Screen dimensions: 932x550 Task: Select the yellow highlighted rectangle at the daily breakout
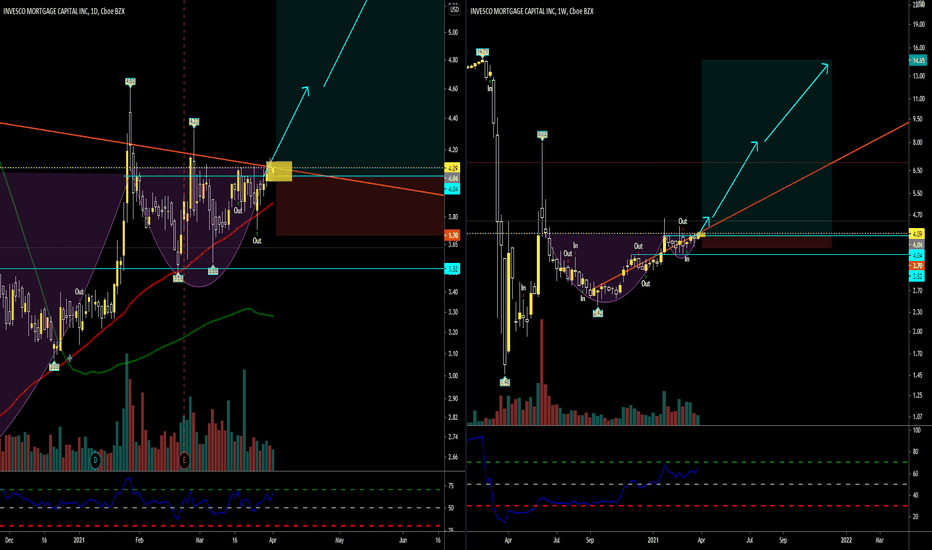click(x=279, y=171)
